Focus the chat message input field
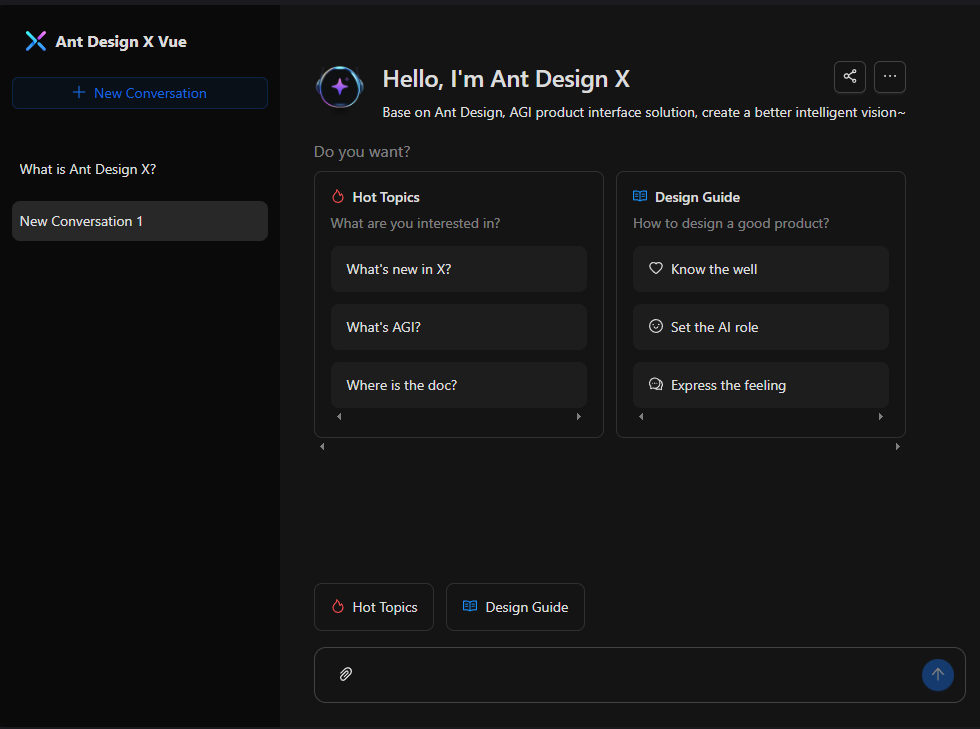980x729 pixels. pyautogui.click(x=636, y=675)
